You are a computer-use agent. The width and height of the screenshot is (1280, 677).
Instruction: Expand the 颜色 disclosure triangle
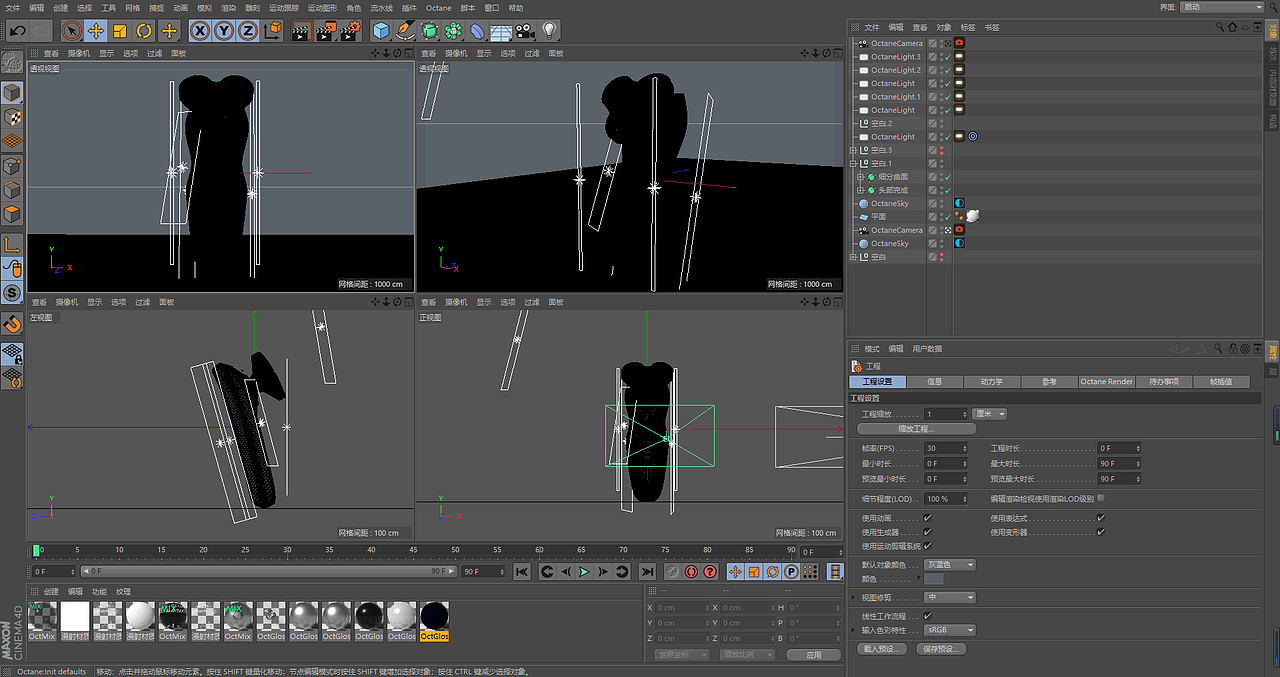click(x=918, y=579)
